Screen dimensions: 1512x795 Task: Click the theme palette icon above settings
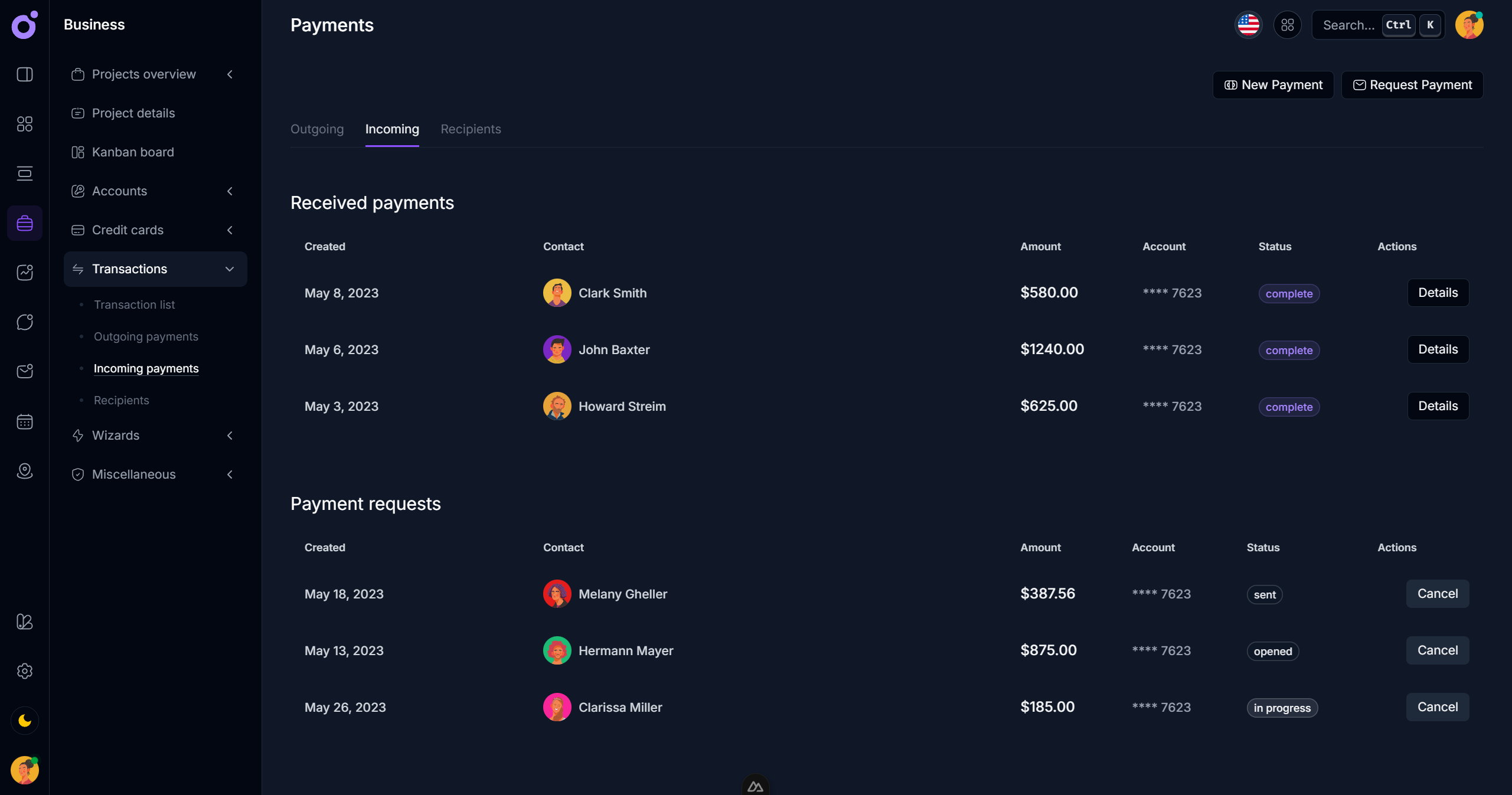point(24,621)
